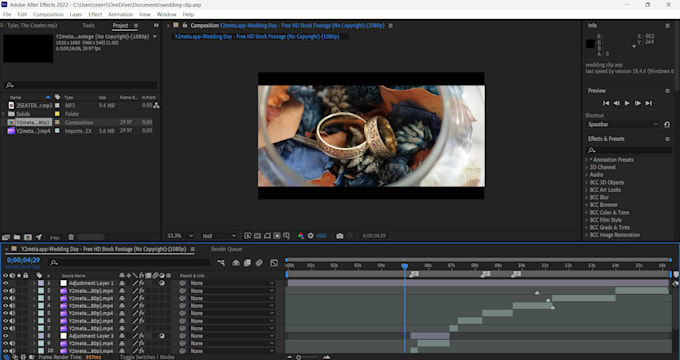This screenshot has height=360, width=680.
Task: Play the preview in Preview panel
Action: pyautogui.click(x=627, y=103)
